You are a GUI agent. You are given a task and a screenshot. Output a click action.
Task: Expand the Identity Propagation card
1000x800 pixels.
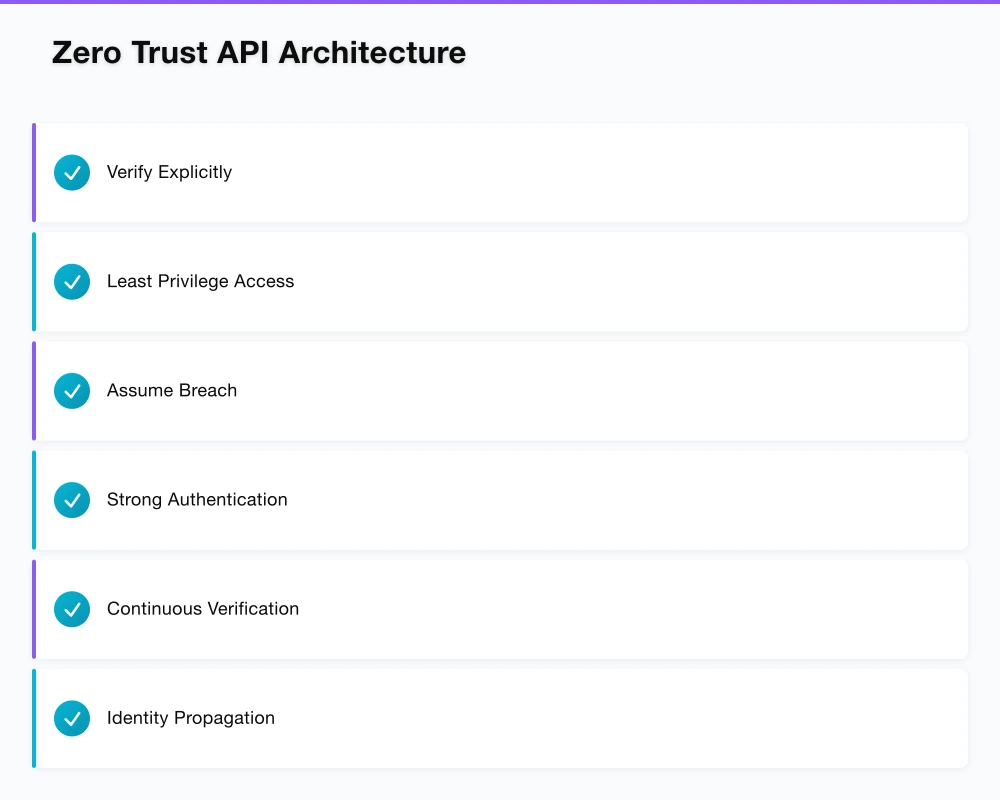500,717
